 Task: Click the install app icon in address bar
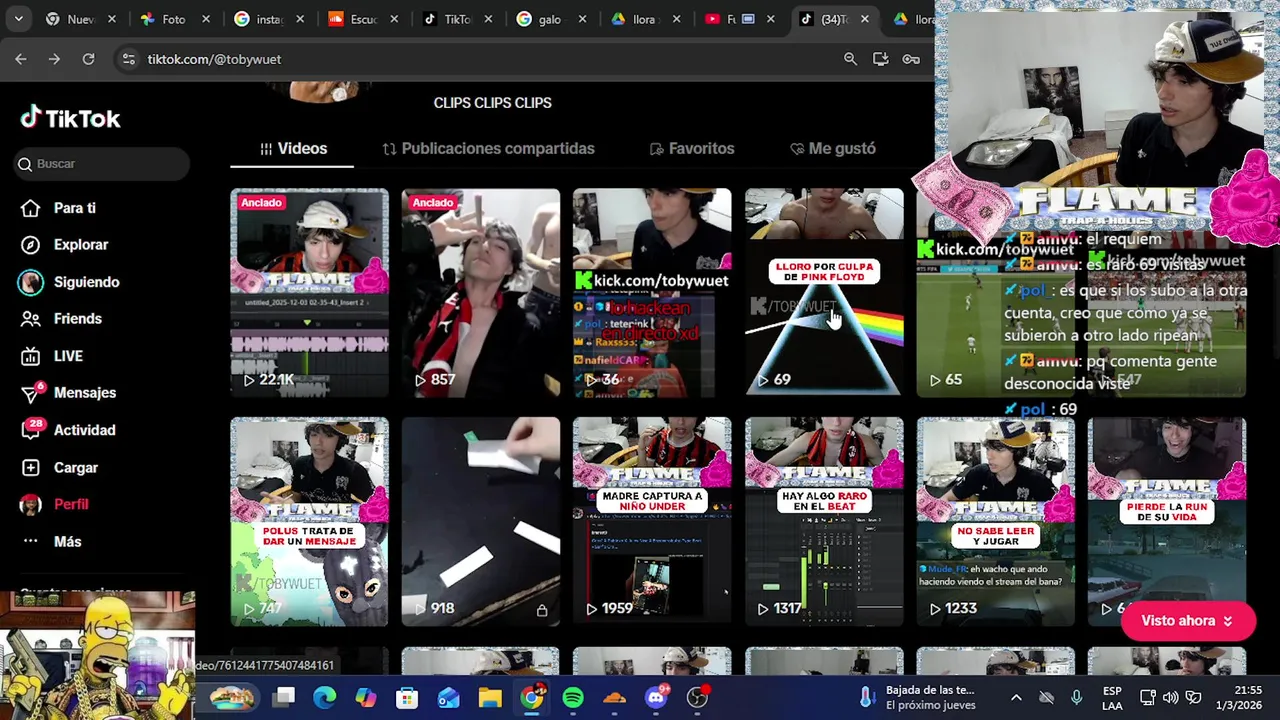[x=880, y=59]
